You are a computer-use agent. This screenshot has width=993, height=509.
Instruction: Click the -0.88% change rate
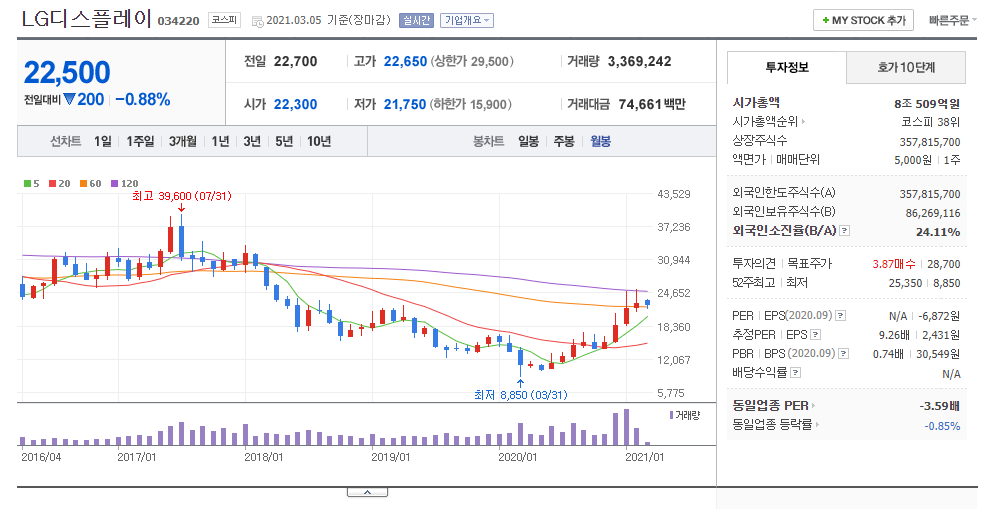[142, 99]
